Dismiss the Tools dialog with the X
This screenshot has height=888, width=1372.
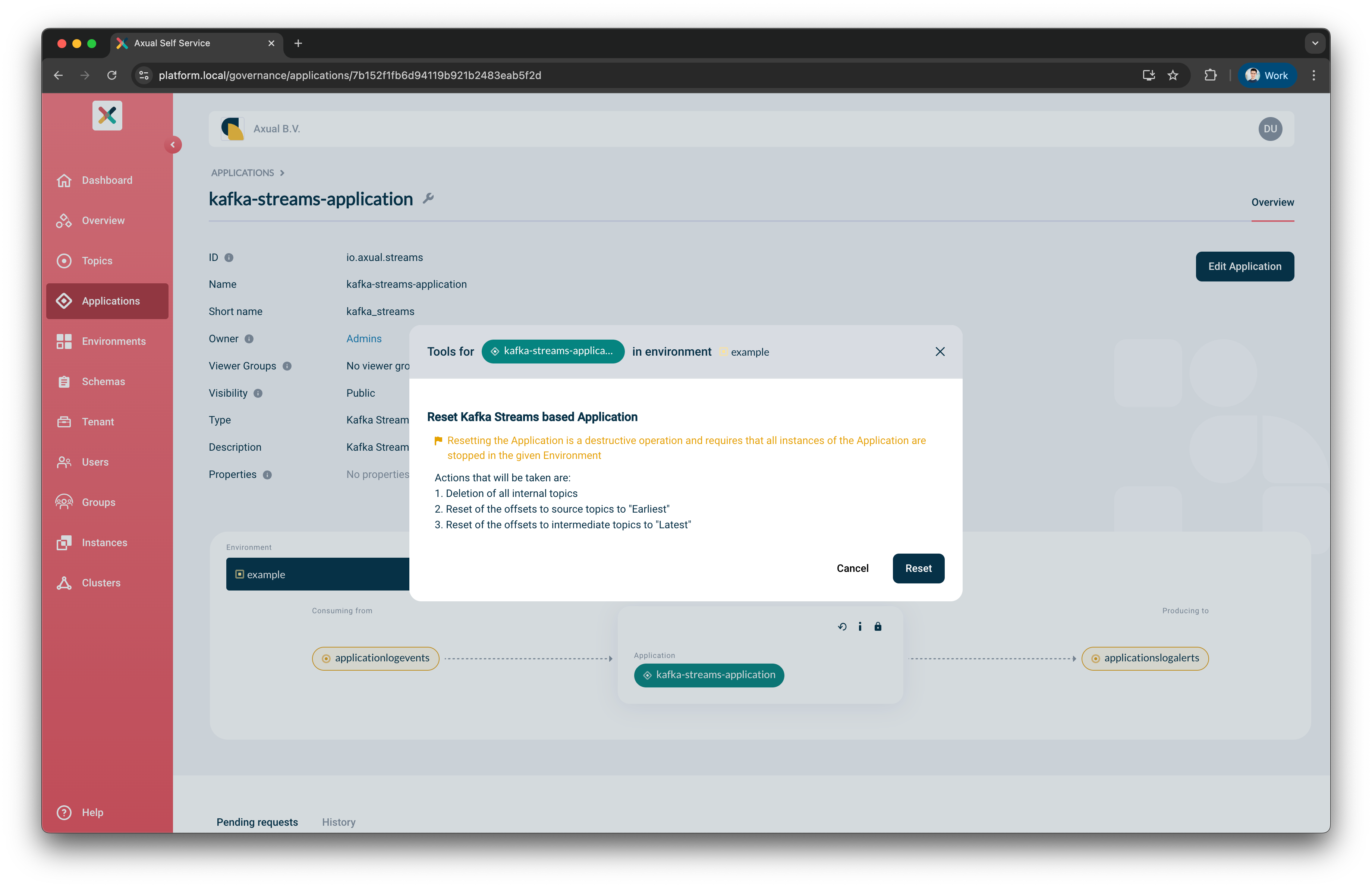pyautogui.click(x=940, y=351)
